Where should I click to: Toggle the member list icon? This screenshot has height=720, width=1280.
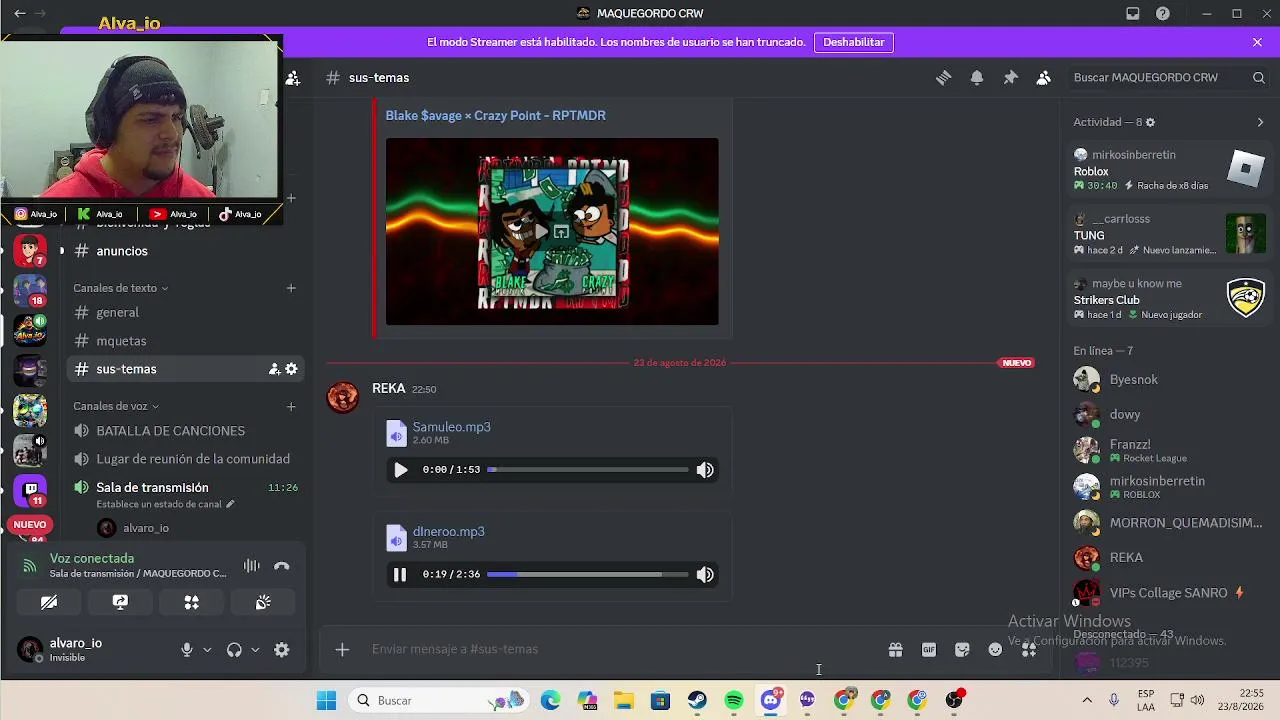pos(1043,78)
